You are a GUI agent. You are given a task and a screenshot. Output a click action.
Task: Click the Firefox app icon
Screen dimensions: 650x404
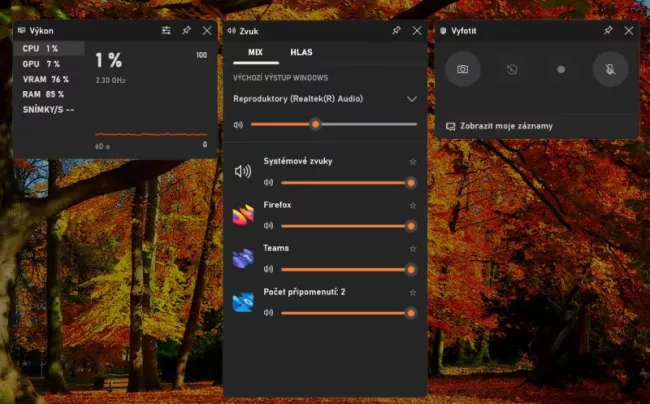tap(243, 215)
